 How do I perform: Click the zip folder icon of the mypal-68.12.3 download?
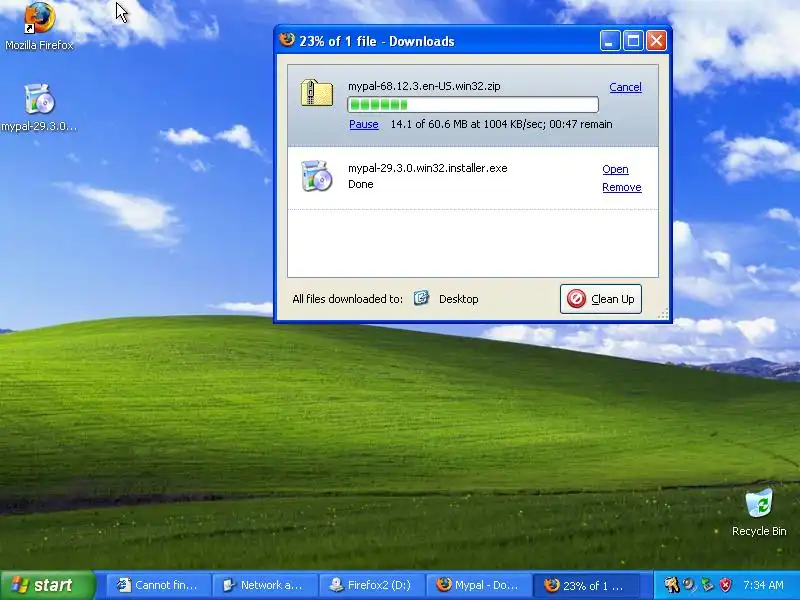tap(316, 92)
